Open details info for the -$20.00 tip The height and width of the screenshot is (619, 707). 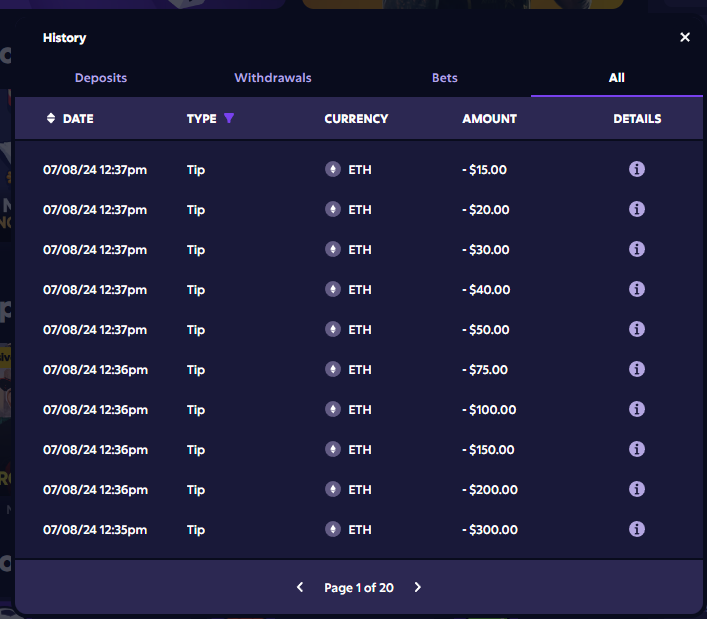coord(637,210)
